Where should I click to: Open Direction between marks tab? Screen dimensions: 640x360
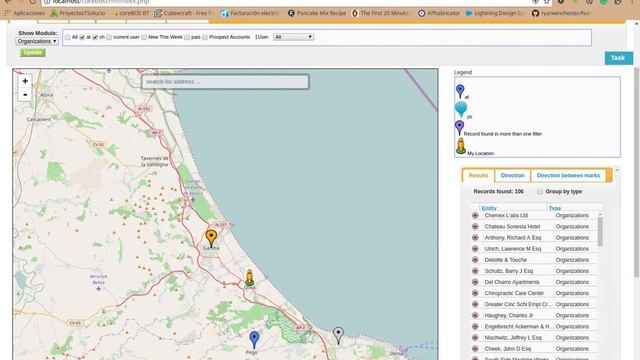(x=568, y=176)
